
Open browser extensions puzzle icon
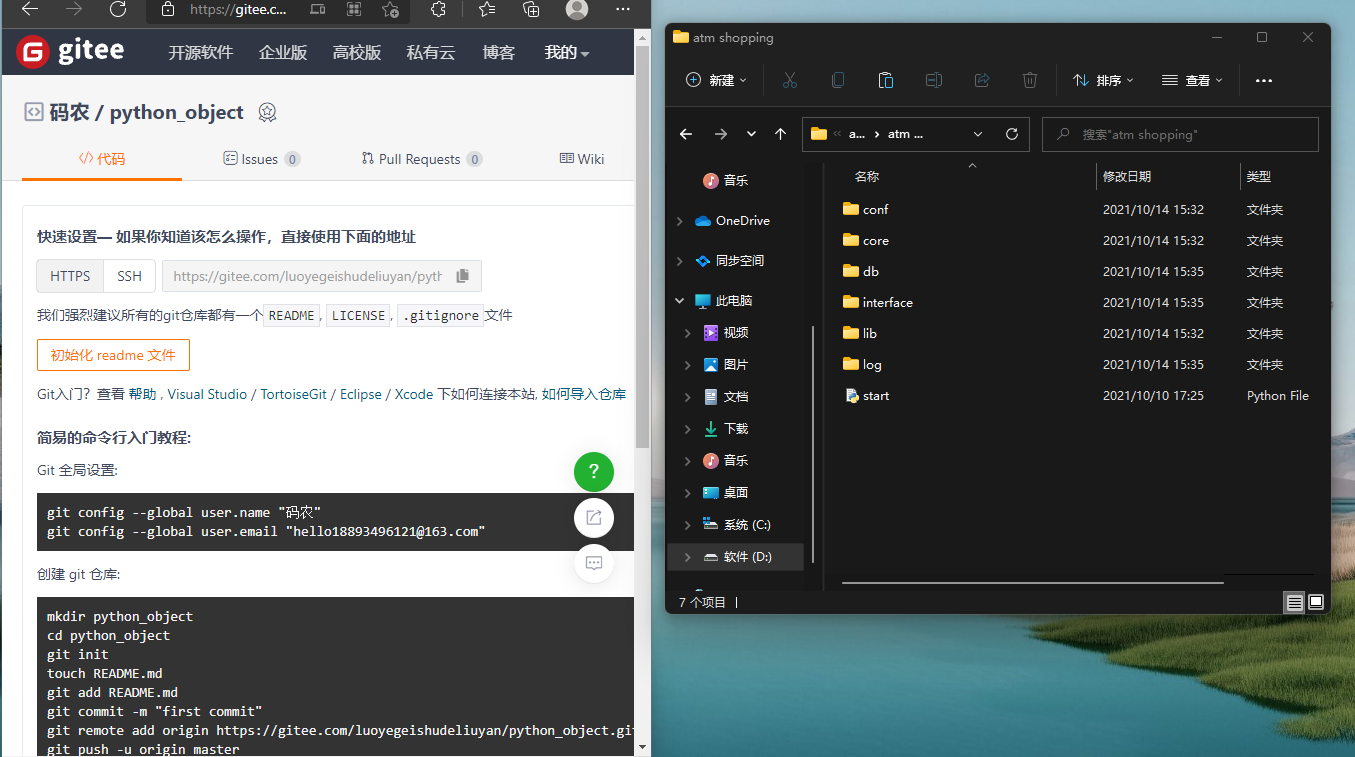[438, 9]
